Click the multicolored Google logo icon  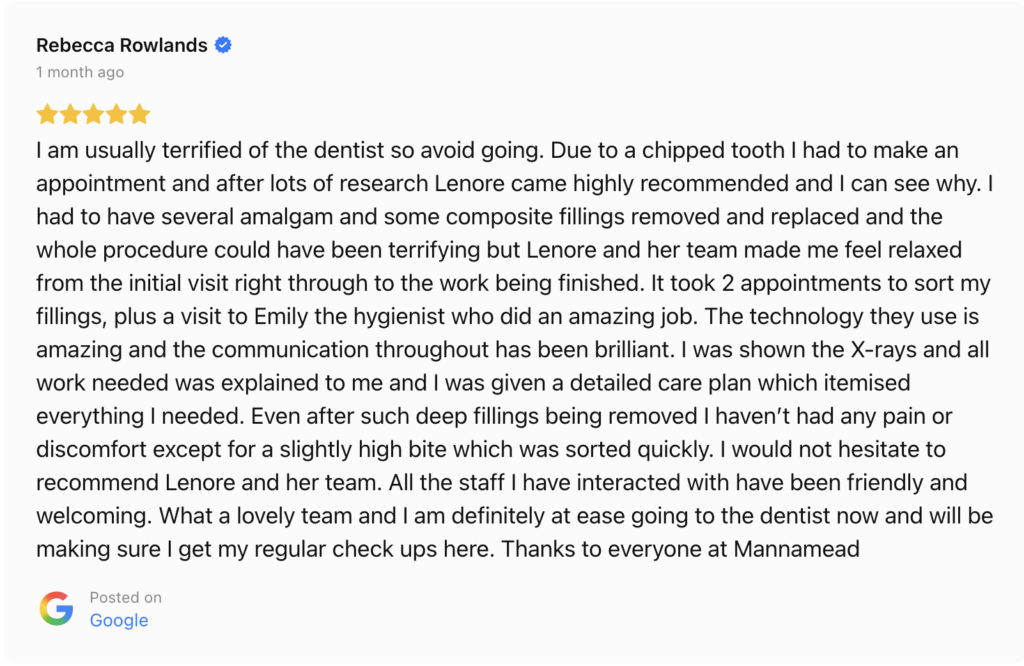pos(56,609)
